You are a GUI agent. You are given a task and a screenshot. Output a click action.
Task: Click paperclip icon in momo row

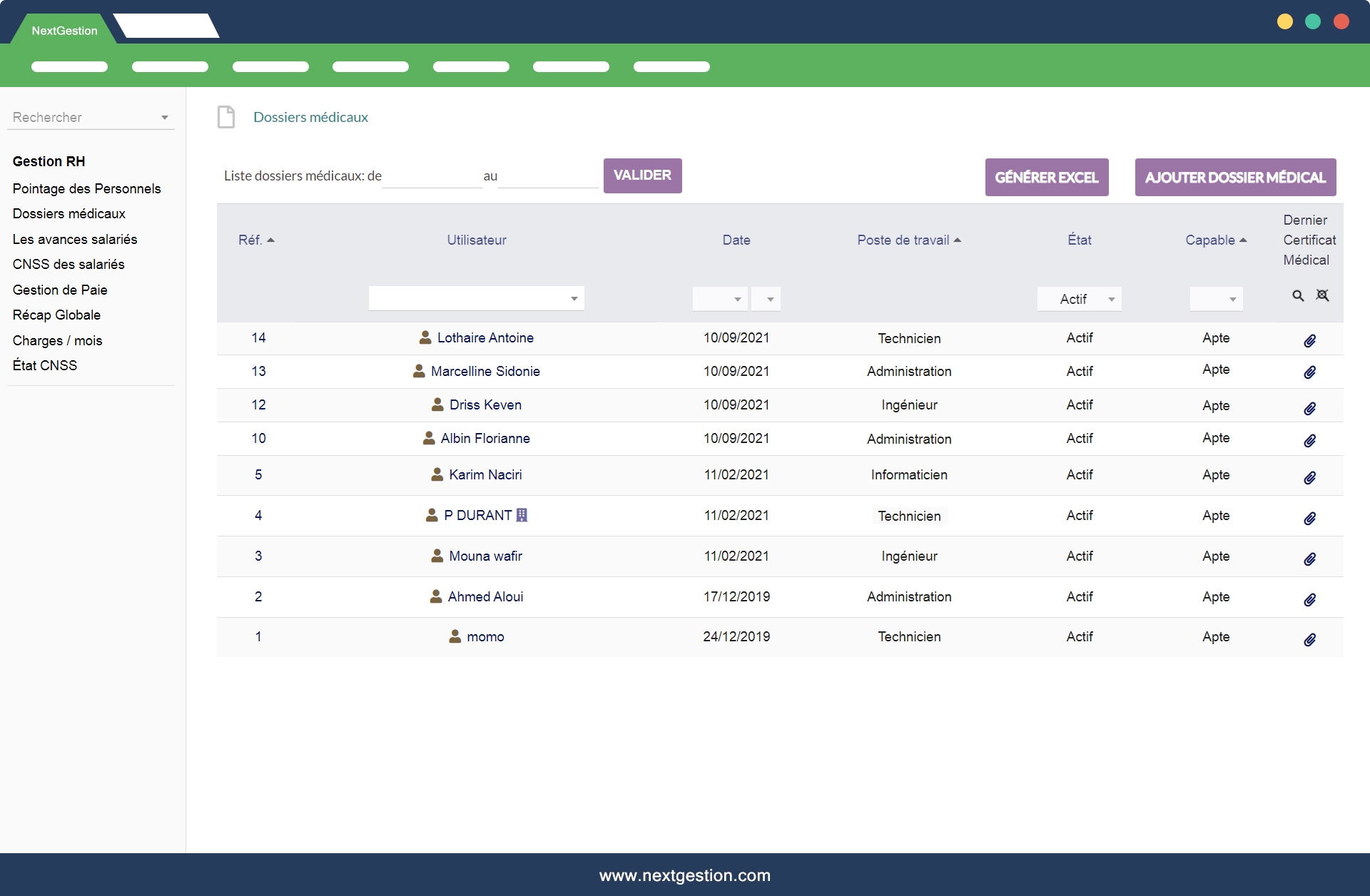tap(1309, 640)
